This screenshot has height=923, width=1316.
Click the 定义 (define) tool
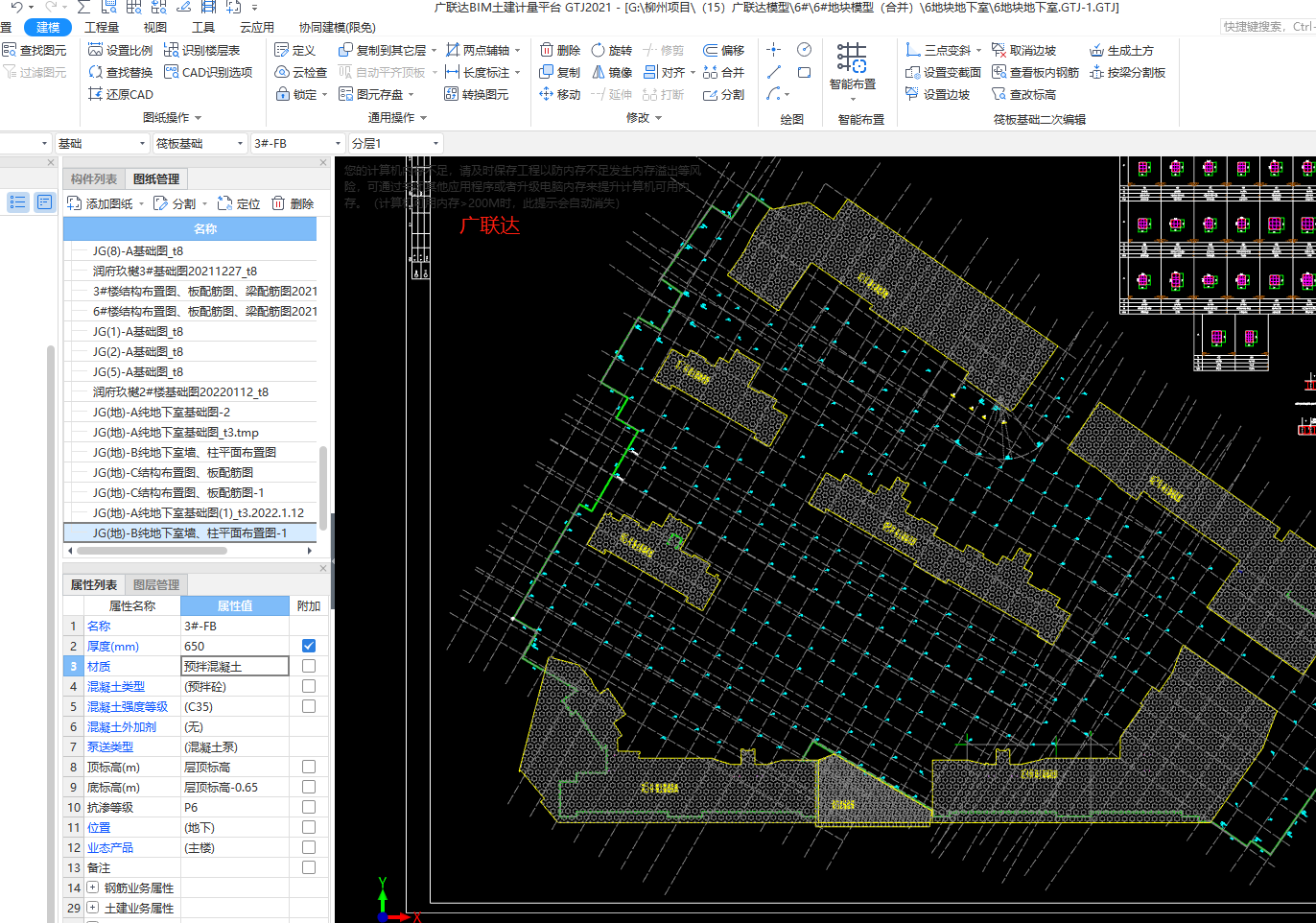(294, 50)
